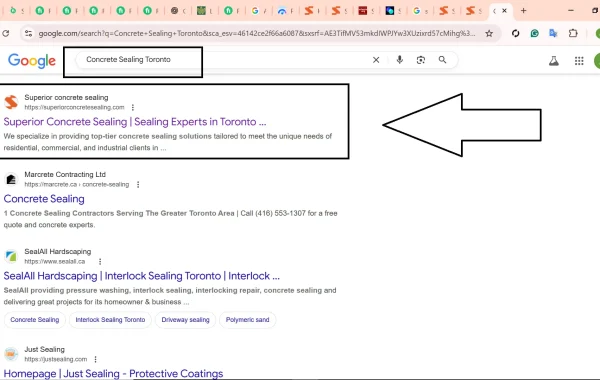Viewport: 600px width, 380px height.
Task: Open more options for Marcrete Contracting result
Action: 138,184
